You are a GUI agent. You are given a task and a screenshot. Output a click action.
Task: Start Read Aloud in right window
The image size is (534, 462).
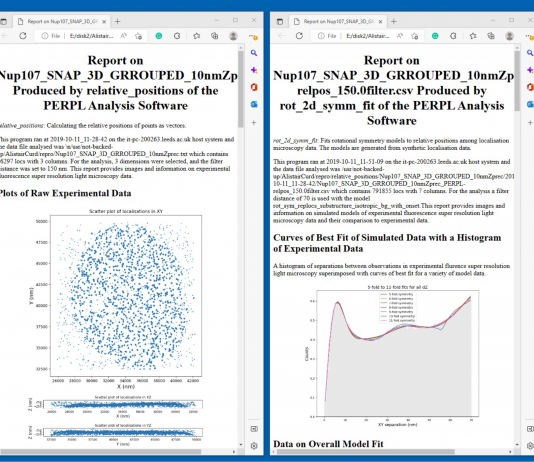coord(400,36)
